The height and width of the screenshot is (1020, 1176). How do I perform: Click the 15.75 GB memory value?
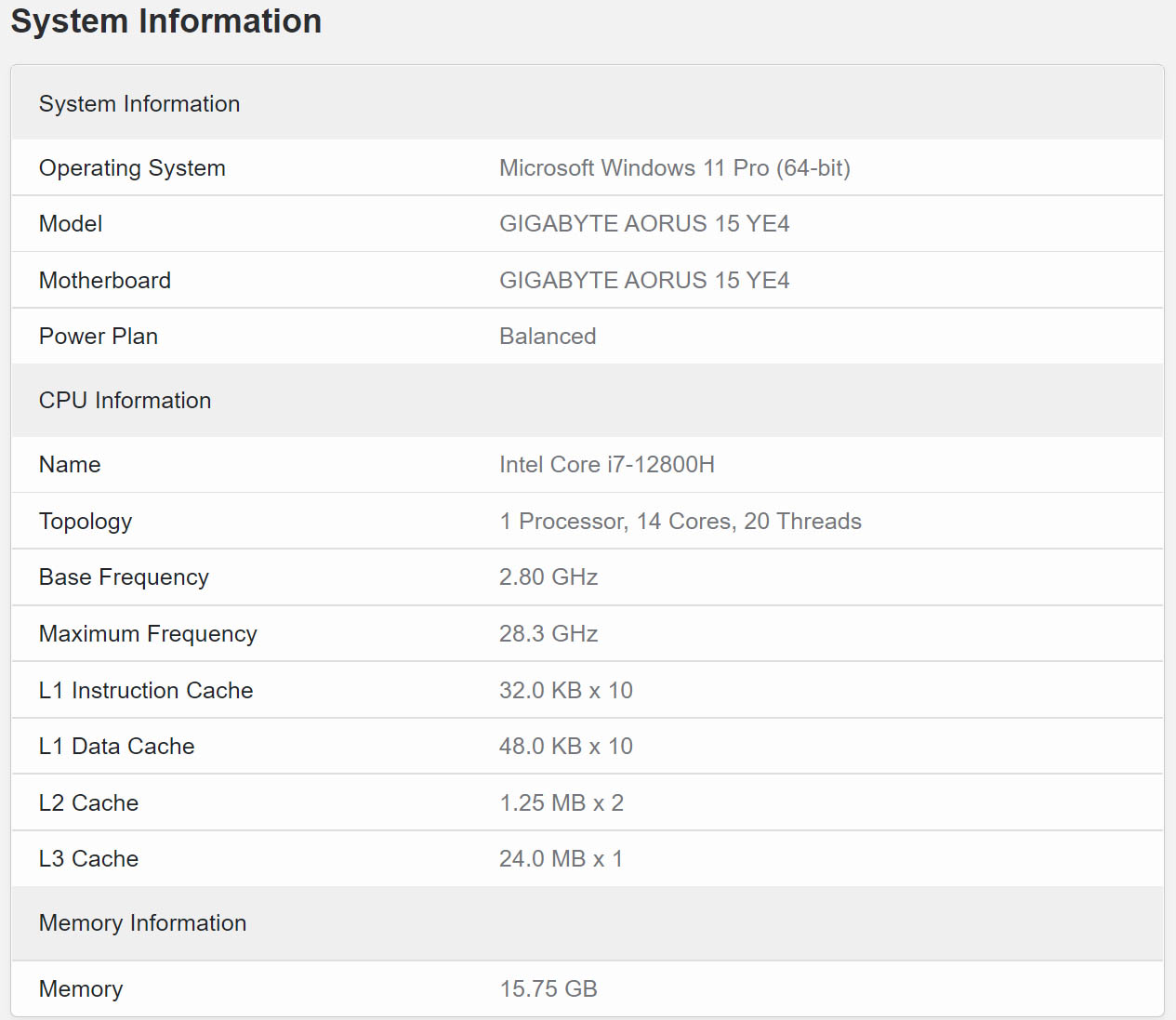pos(548,989)
